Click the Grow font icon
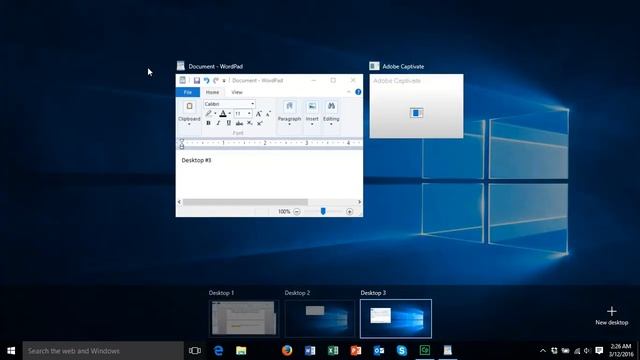 (x=258, y=113)
